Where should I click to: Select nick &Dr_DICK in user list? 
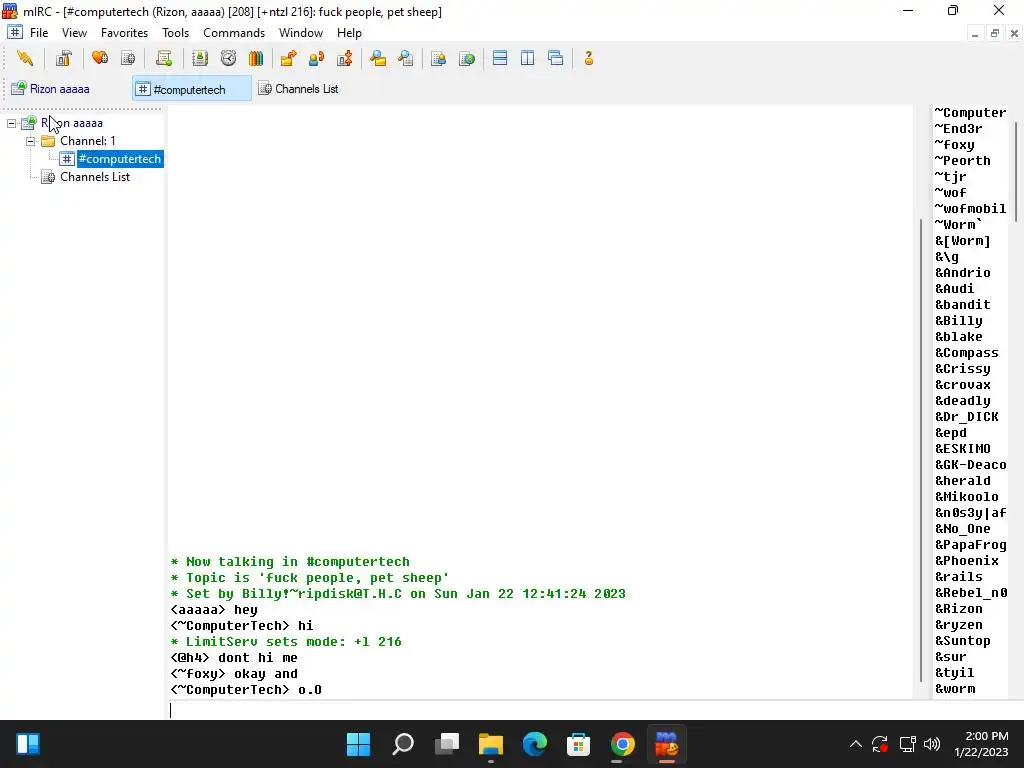[x=967, y=417]
